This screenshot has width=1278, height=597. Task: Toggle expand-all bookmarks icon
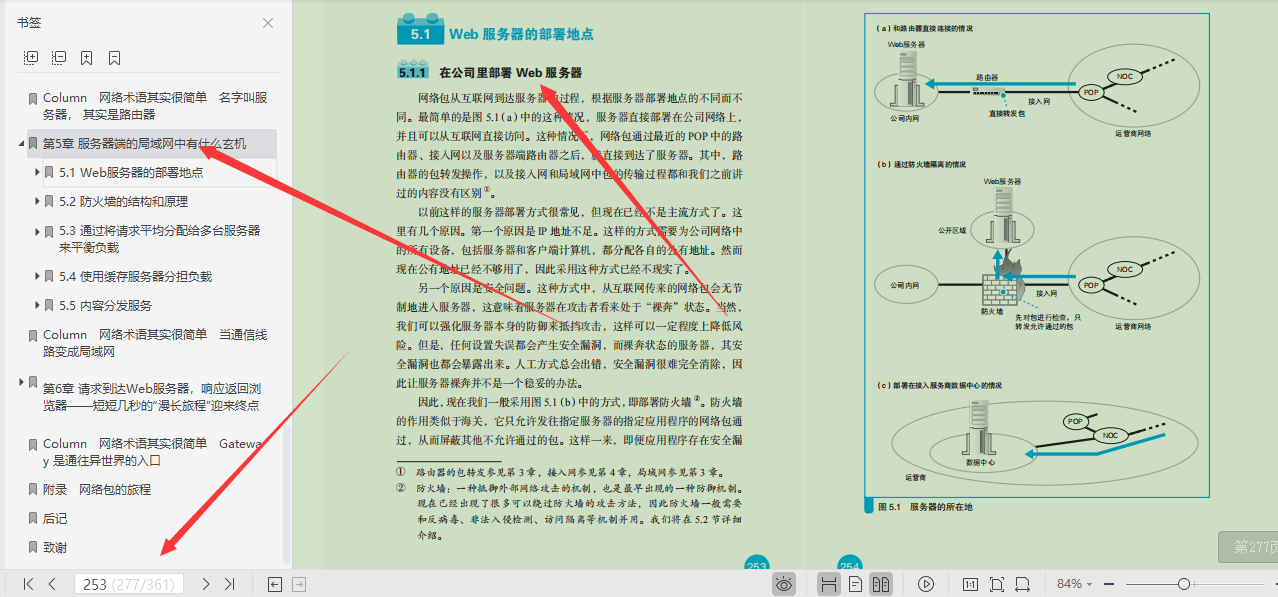coord(31,58)
